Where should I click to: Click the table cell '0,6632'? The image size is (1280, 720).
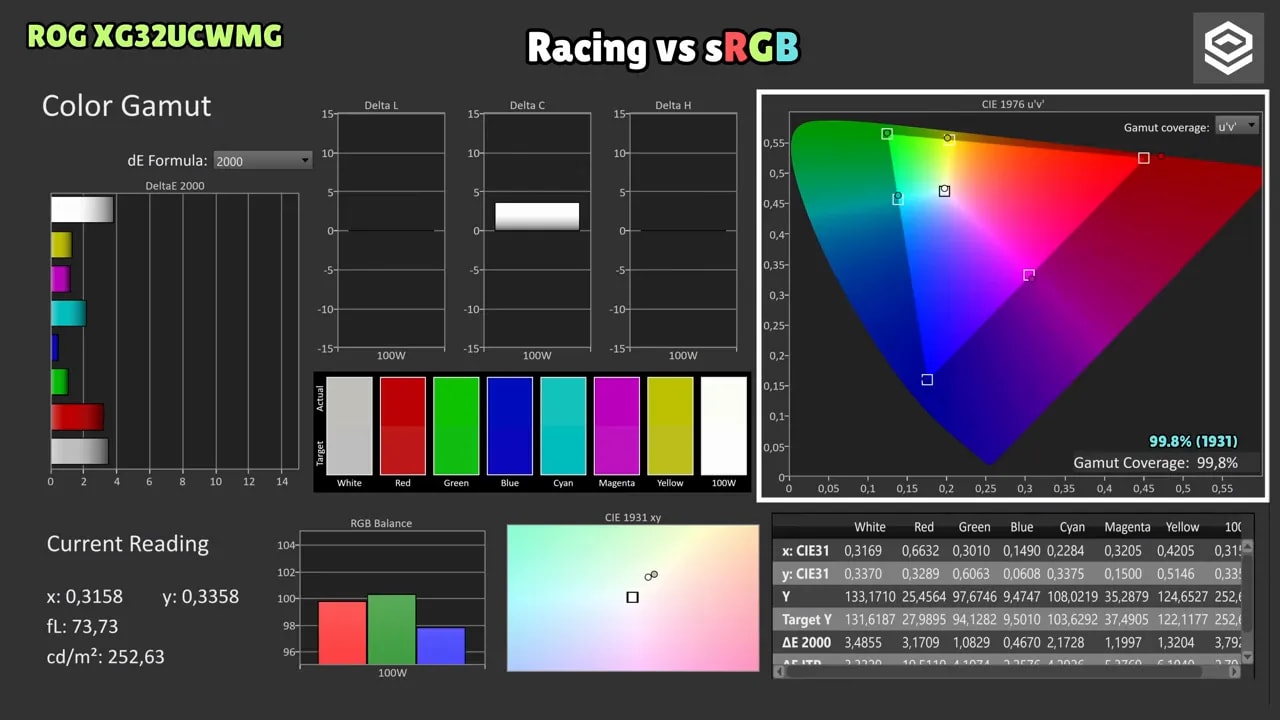(918, 550)
